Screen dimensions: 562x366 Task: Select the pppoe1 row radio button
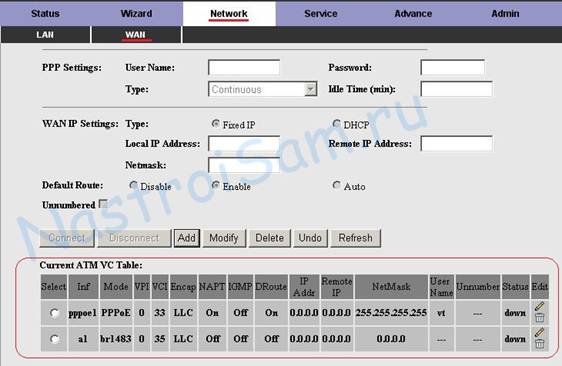pyautogui.click(x=54, y=313)
